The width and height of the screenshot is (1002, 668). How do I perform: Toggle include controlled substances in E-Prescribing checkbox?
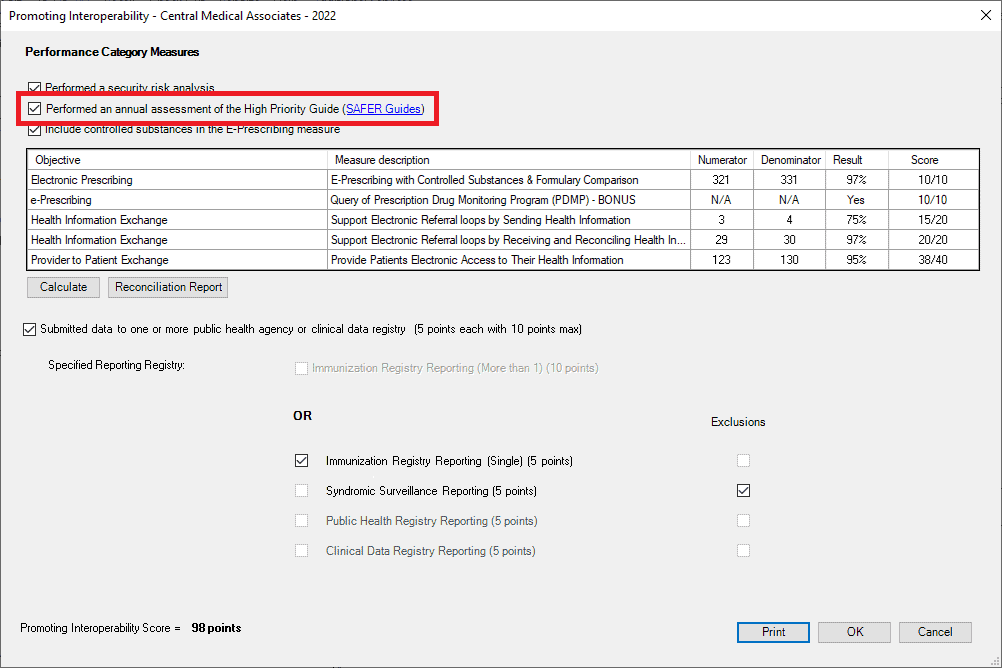[x=35, y=129]
